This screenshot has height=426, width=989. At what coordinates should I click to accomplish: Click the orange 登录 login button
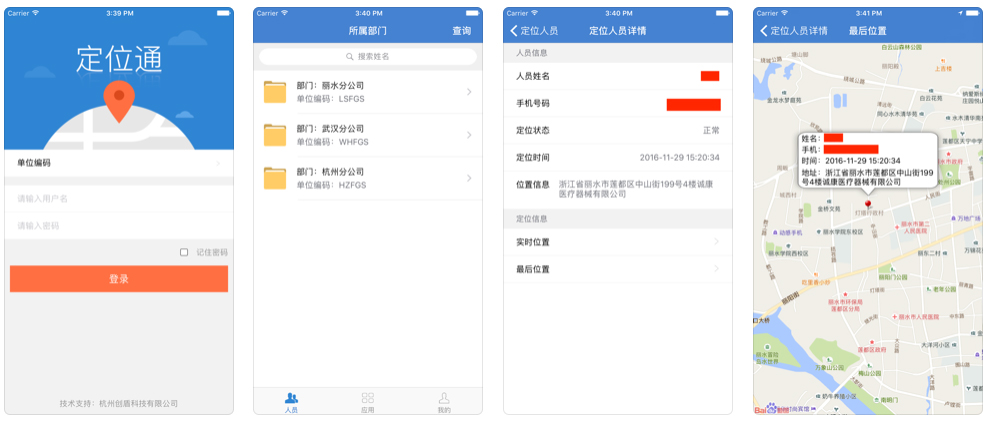pos(118,279)
